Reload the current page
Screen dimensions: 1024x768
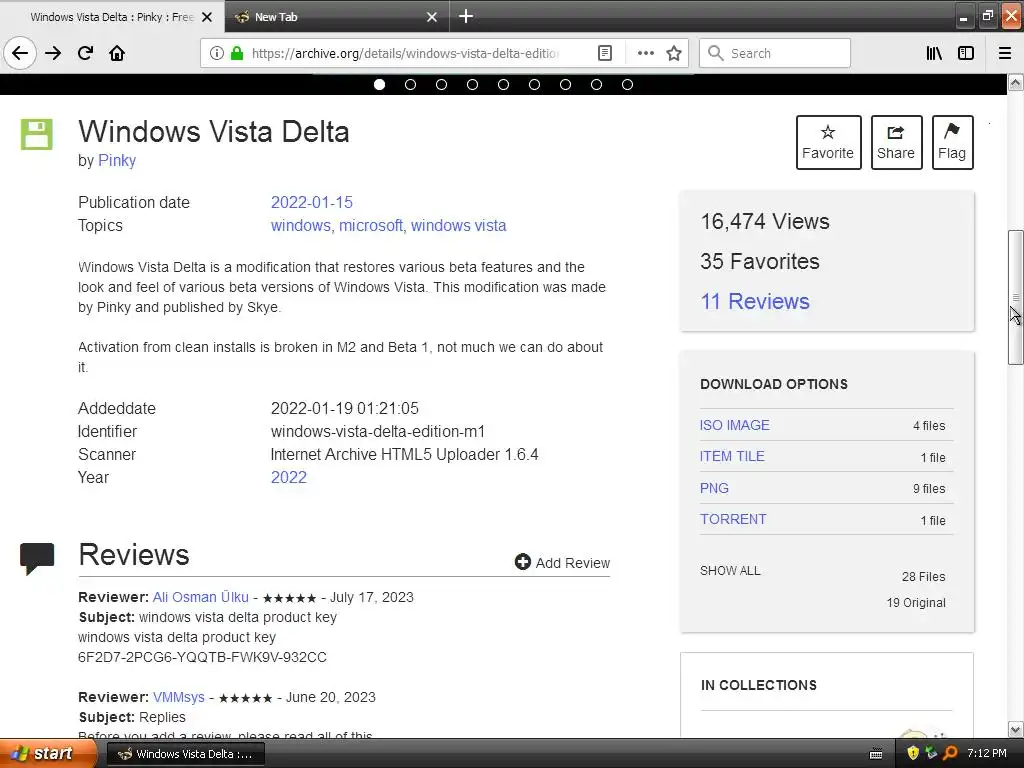(x=86, y=53)
